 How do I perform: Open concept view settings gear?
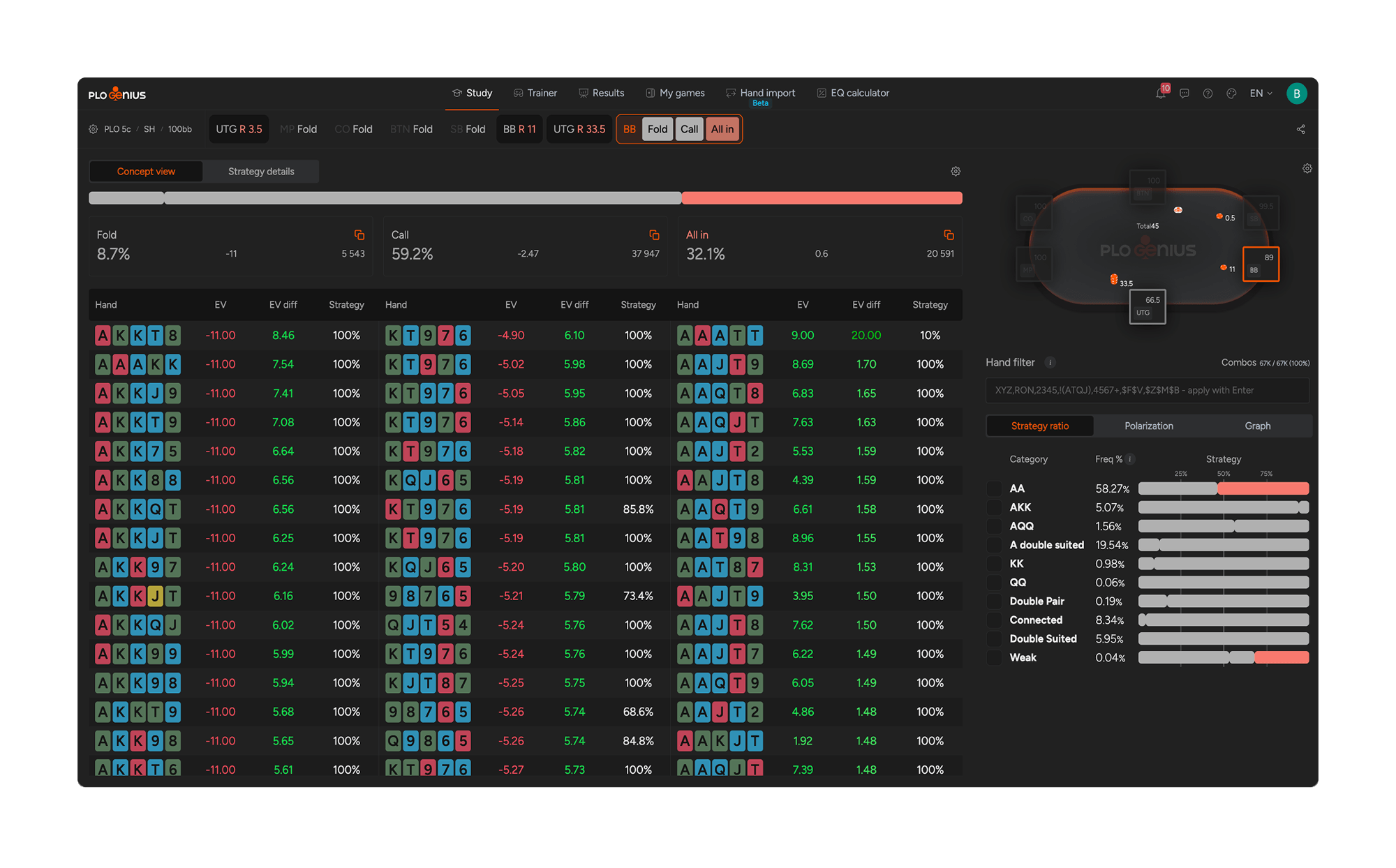click(956, 172)
